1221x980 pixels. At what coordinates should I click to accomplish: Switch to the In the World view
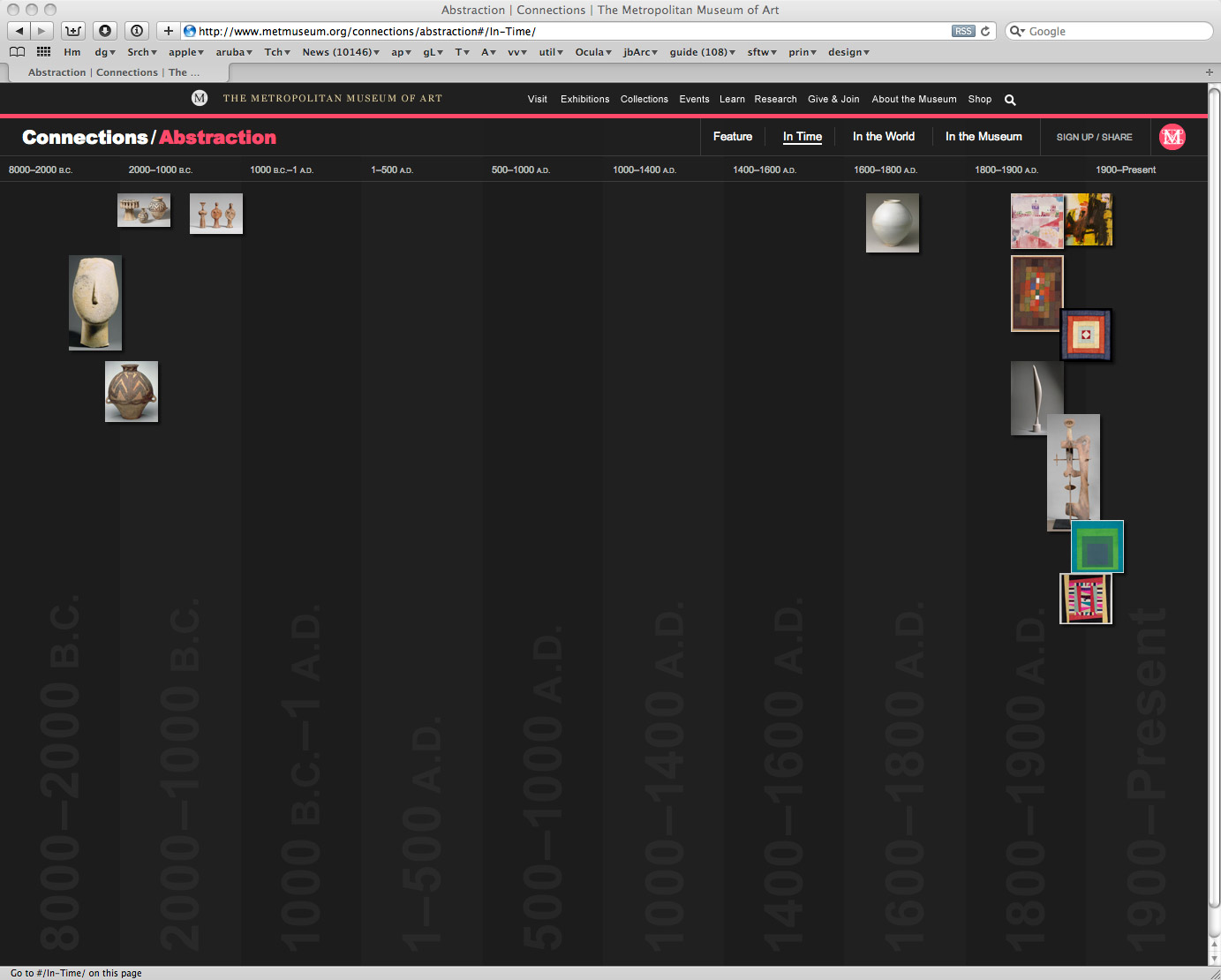(x=883, y=137)
